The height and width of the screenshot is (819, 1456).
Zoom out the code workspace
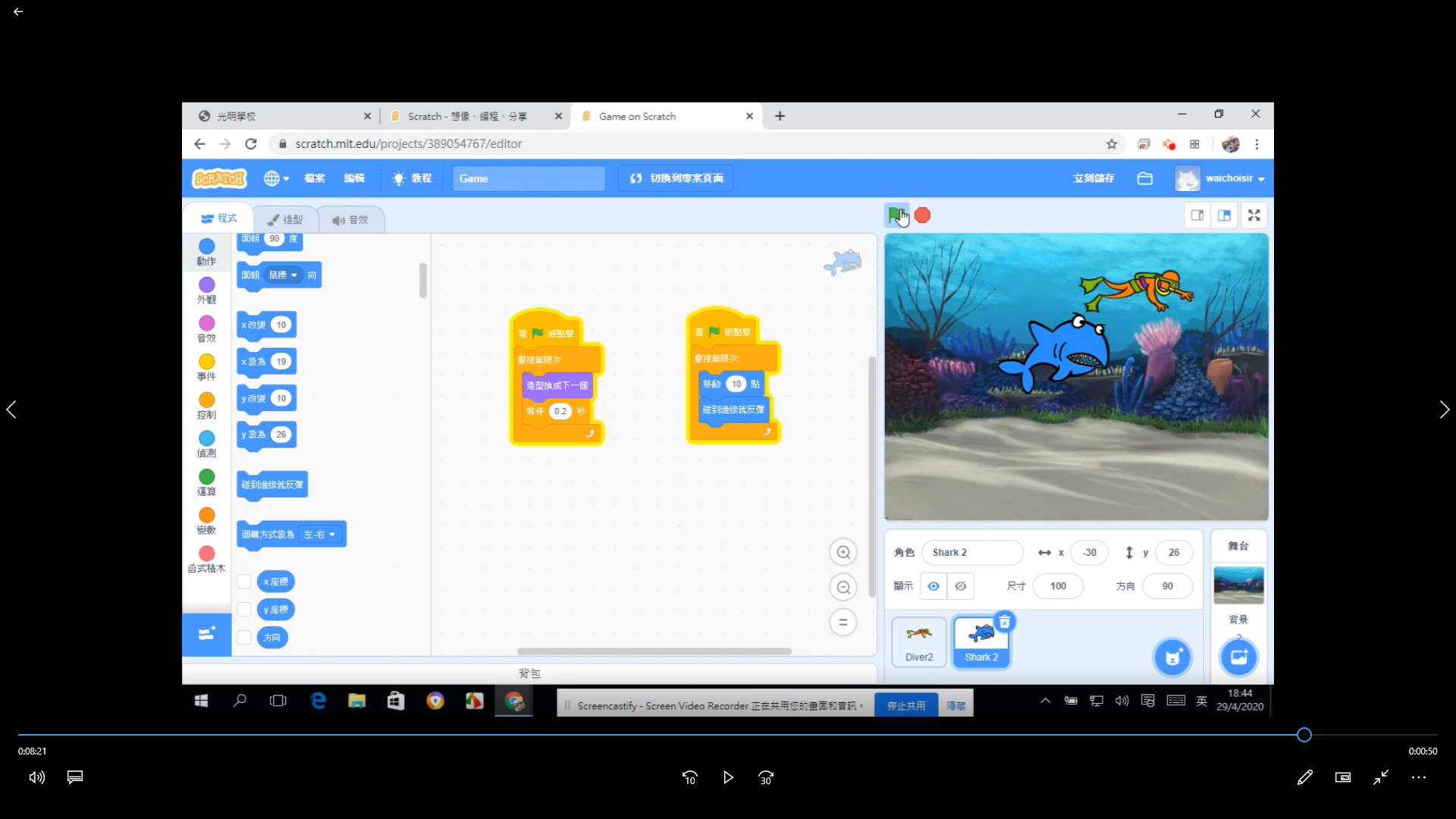tap(843, 587)
